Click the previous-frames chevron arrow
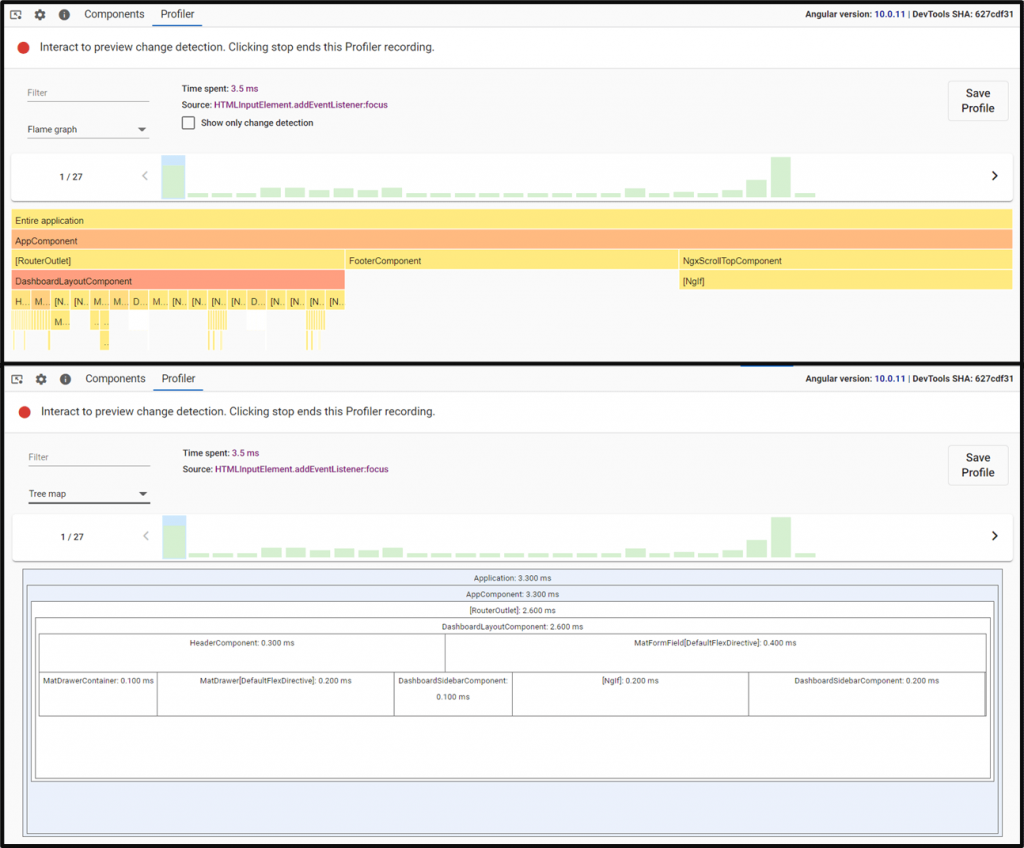1024x848 pixels. [x=145, y=175]
